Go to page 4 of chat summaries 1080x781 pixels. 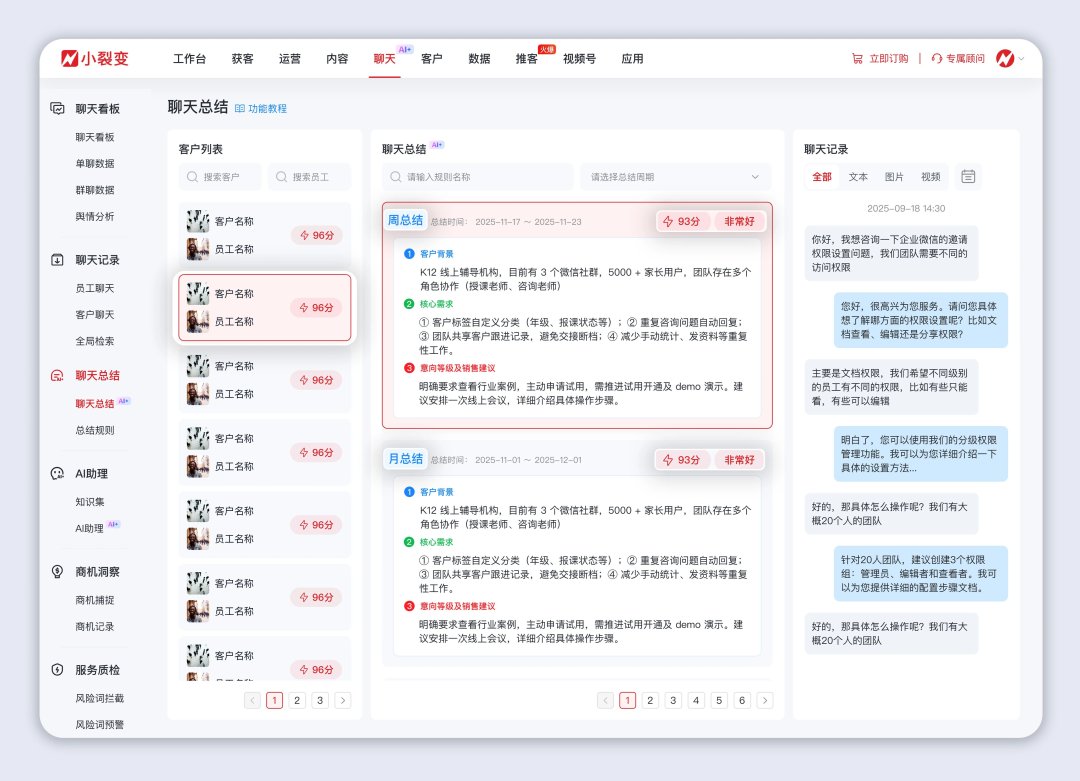click(696, 701)
